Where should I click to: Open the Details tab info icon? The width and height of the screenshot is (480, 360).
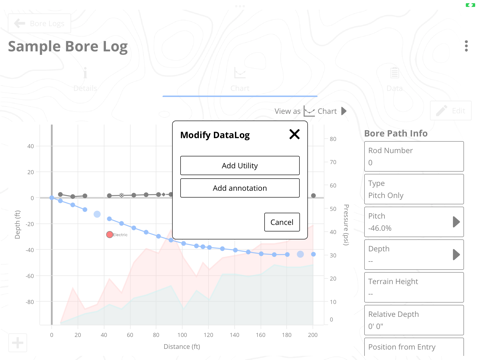[x=85, y=73]
